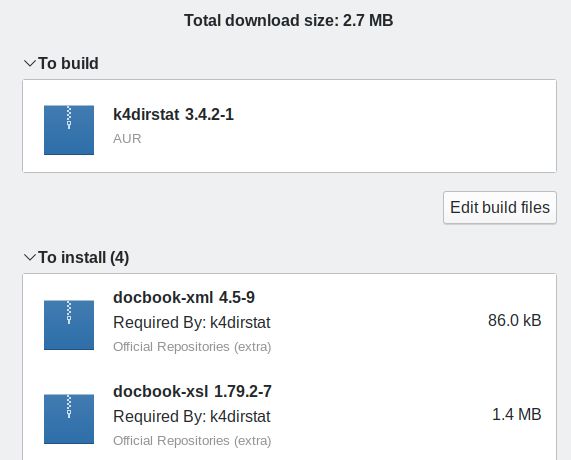Click Official Repositories (extra) under docbook-xml
Viewport: 571px width, 460px height.
[x=192, y=347]
